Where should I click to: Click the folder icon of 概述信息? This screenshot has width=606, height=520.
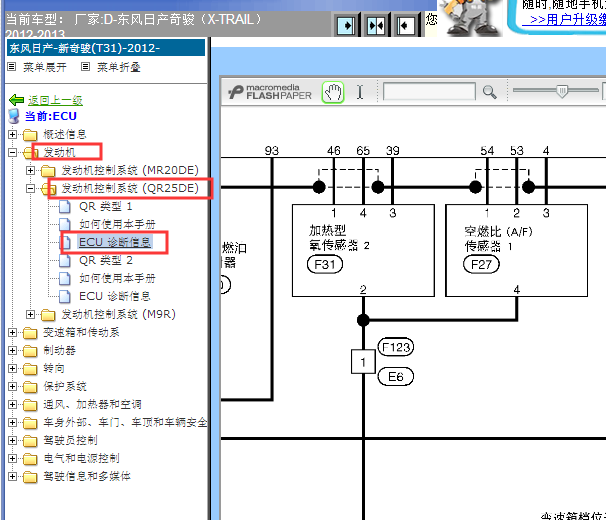(x=30, y=135)
